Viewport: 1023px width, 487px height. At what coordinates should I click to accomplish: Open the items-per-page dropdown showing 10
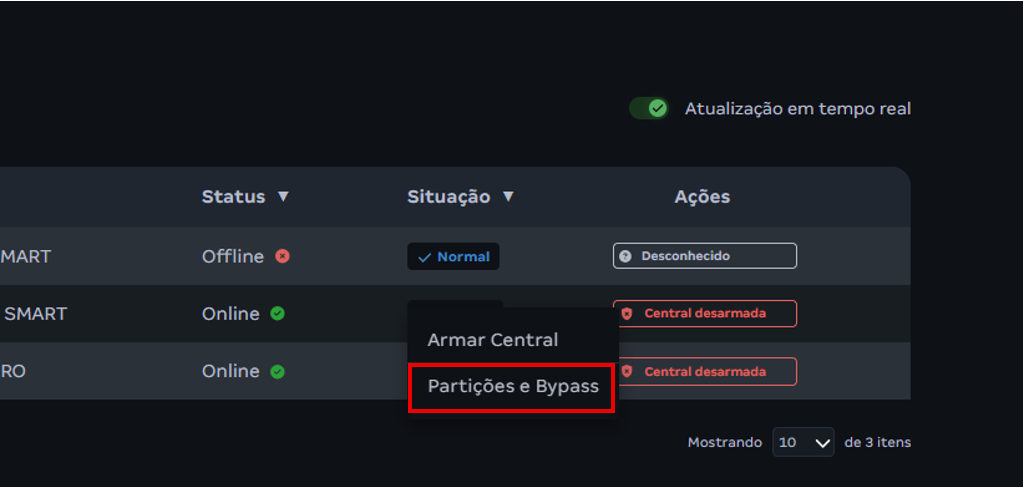click(803, 442)
